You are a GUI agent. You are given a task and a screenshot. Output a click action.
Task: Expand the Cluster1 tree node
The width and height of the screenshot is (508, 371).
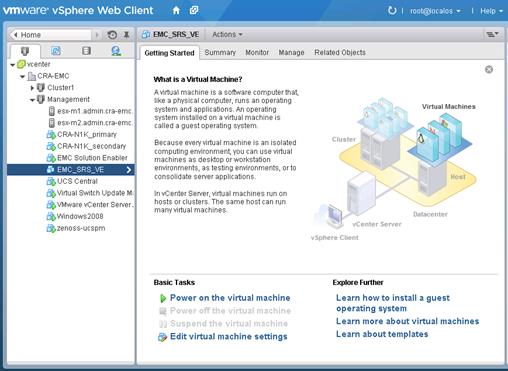pos(32,88)
